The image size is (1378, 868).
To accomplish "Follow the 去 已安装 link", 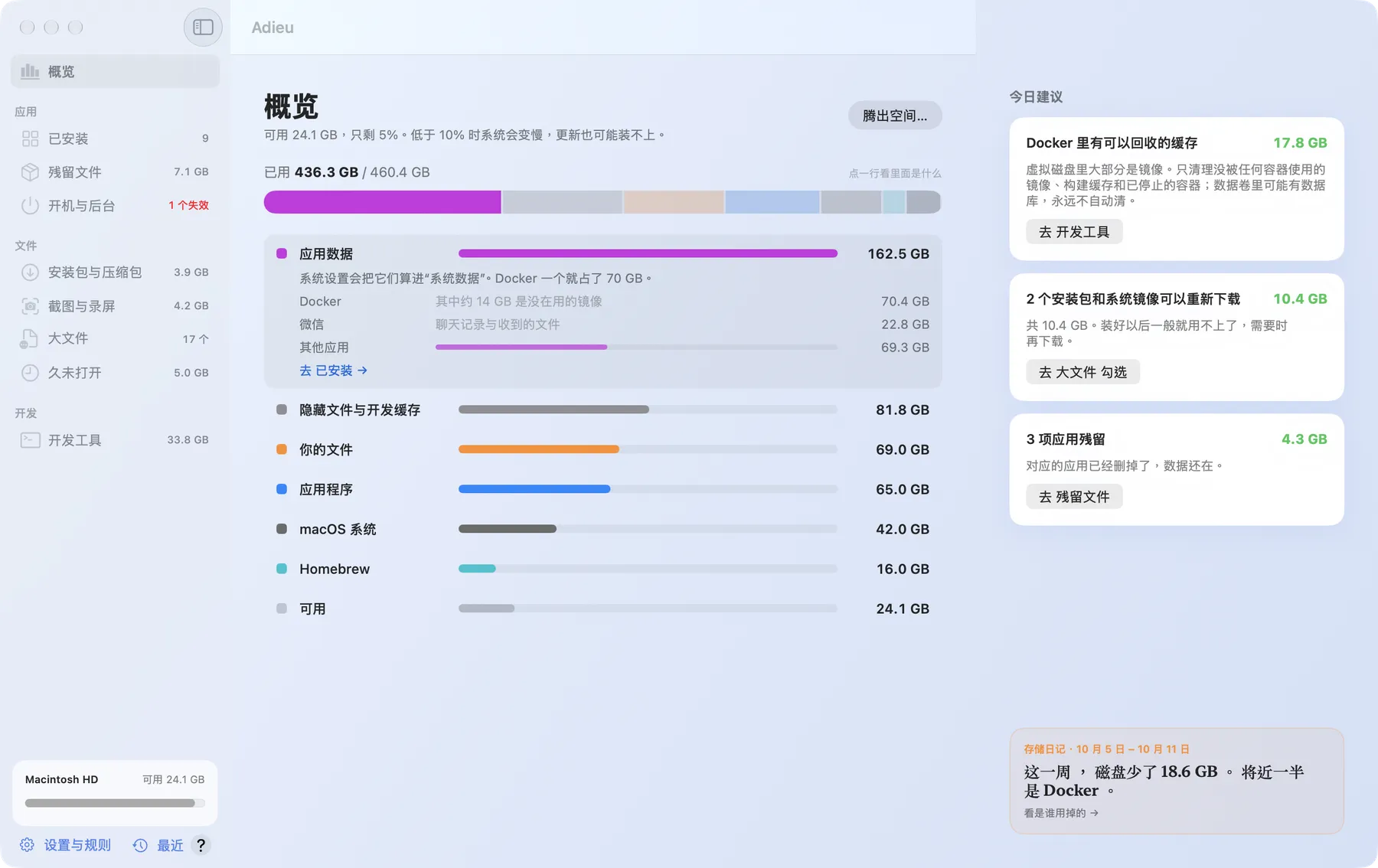I will pos(334,370).
